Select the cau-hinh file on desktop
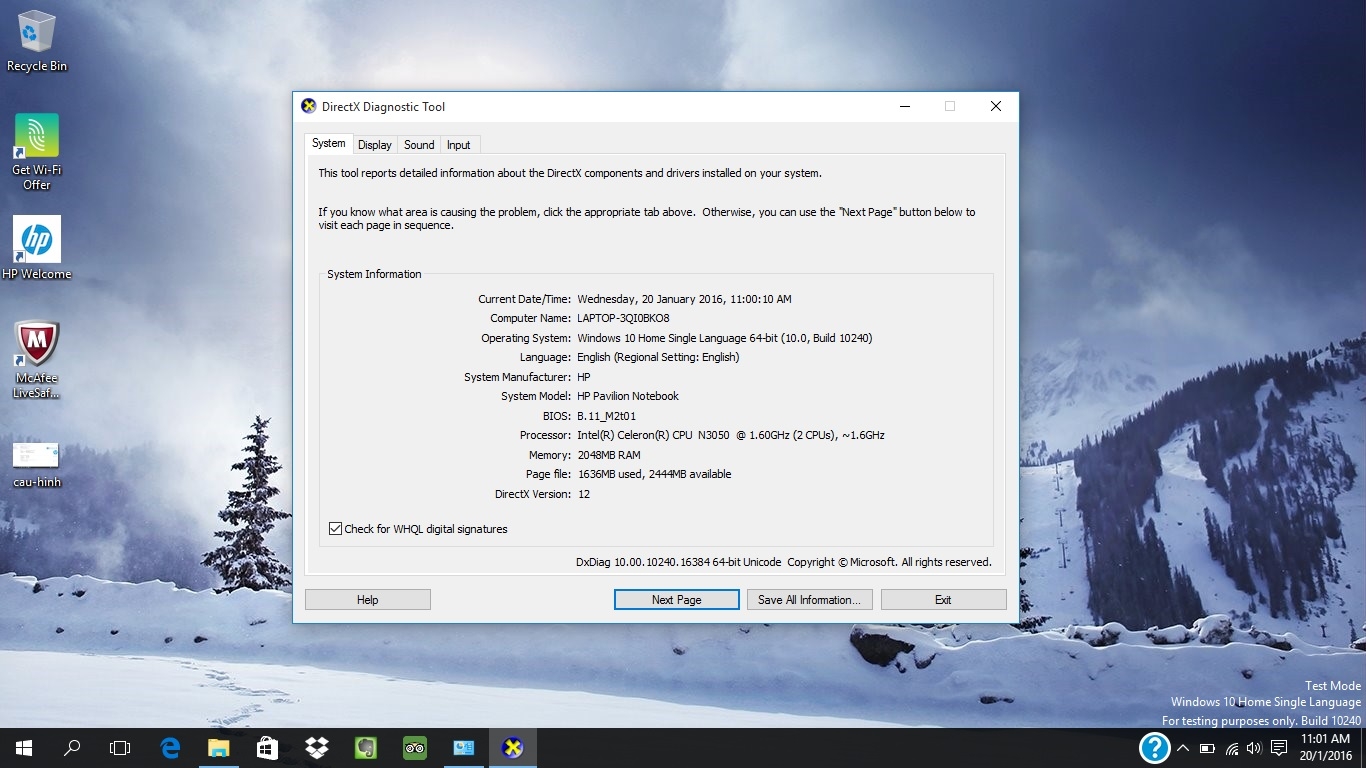 coord(37,465)
